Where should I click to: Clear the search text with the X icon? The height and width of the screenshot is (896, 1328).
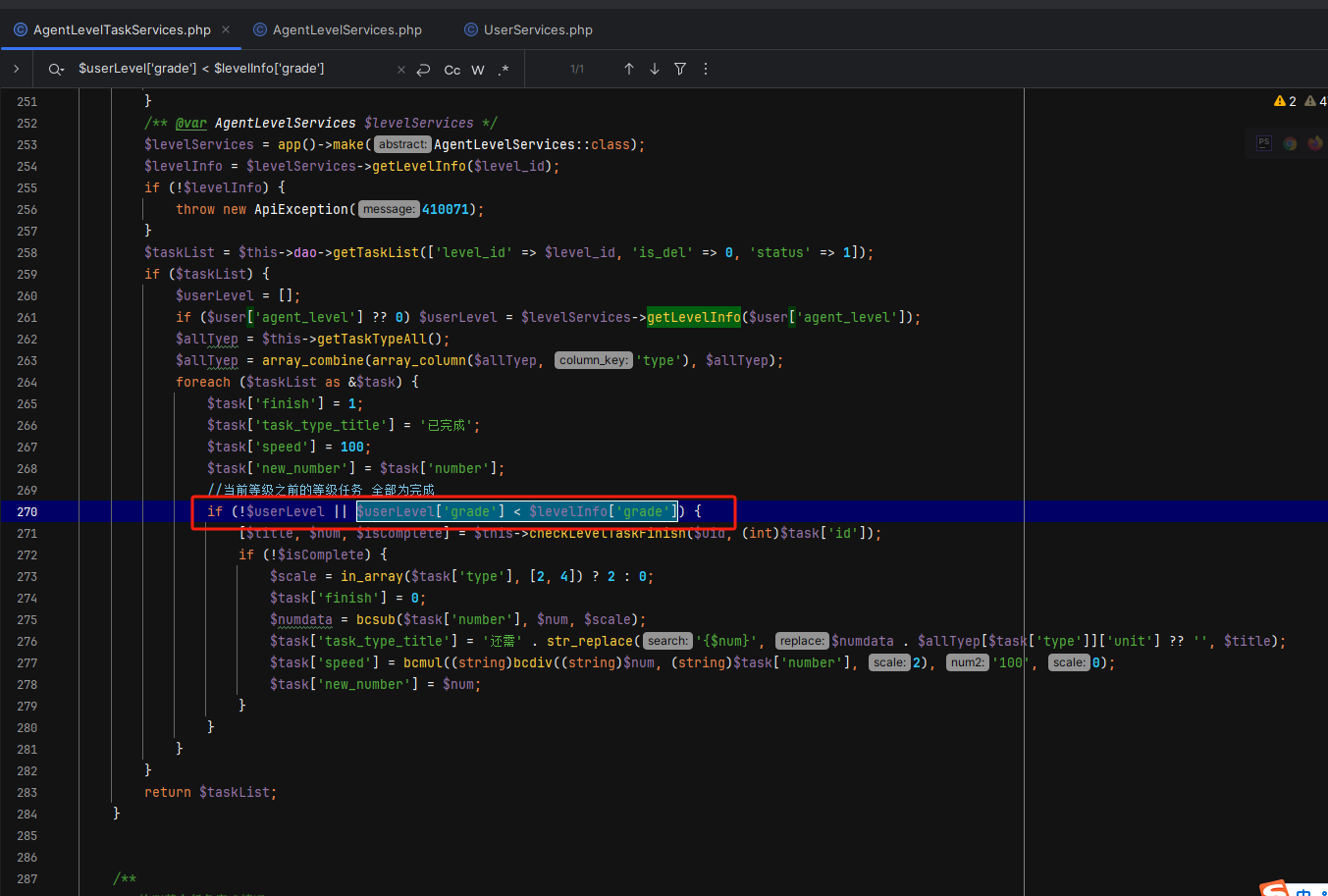click(x=400, y=70)
